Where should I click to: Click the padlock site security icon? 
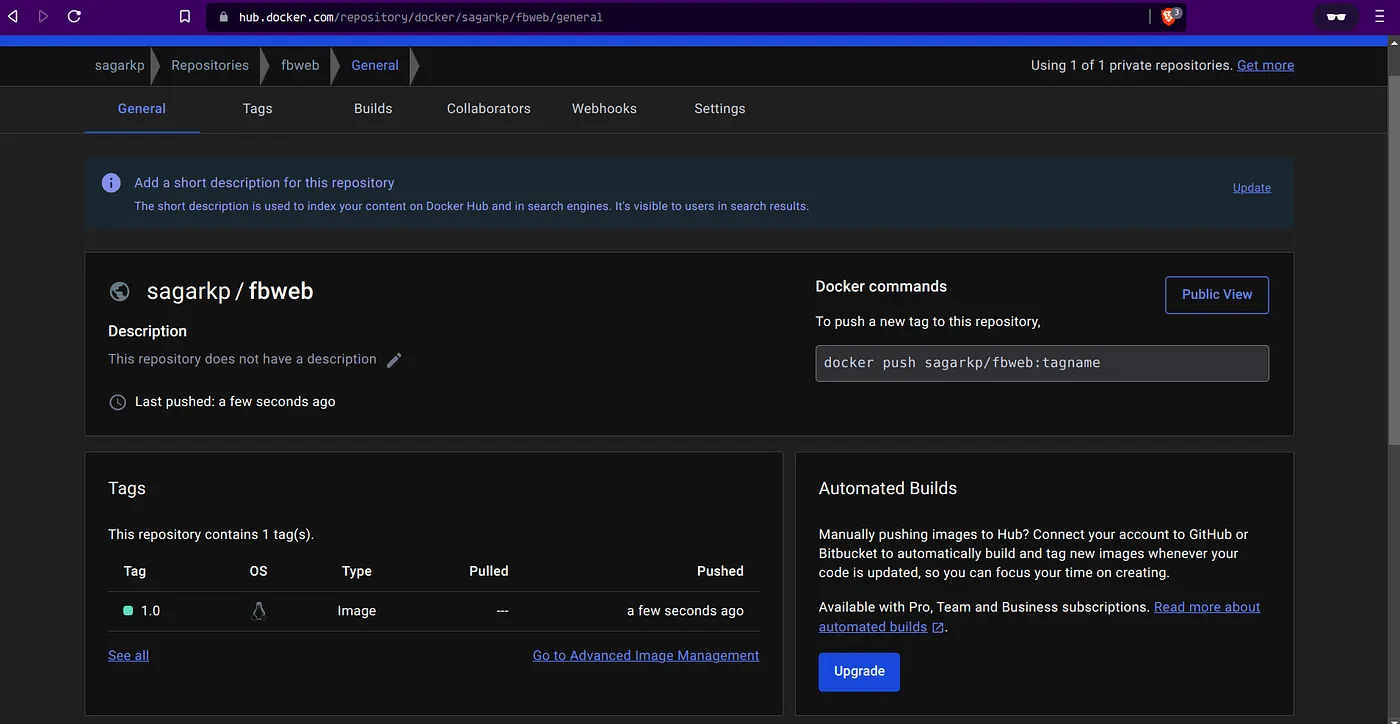222,17
